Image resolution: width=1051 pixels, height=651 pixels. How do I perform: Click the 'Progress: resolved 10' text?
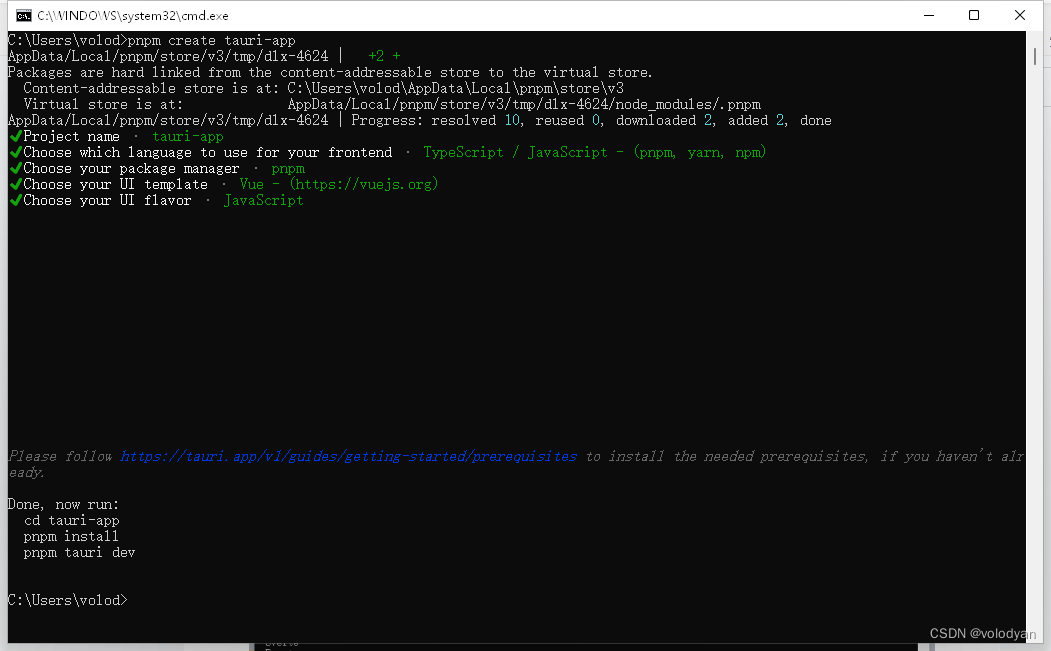coord(436,121)
